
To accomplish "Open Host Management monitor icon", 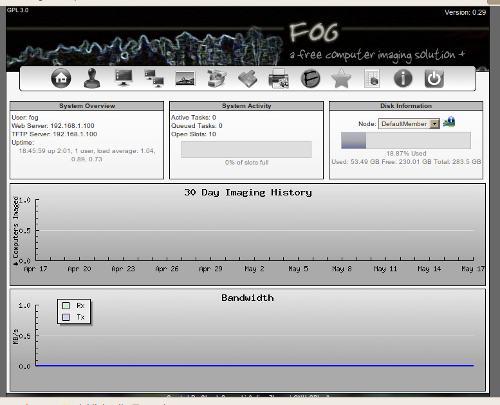I will click(x=123, y=78).
